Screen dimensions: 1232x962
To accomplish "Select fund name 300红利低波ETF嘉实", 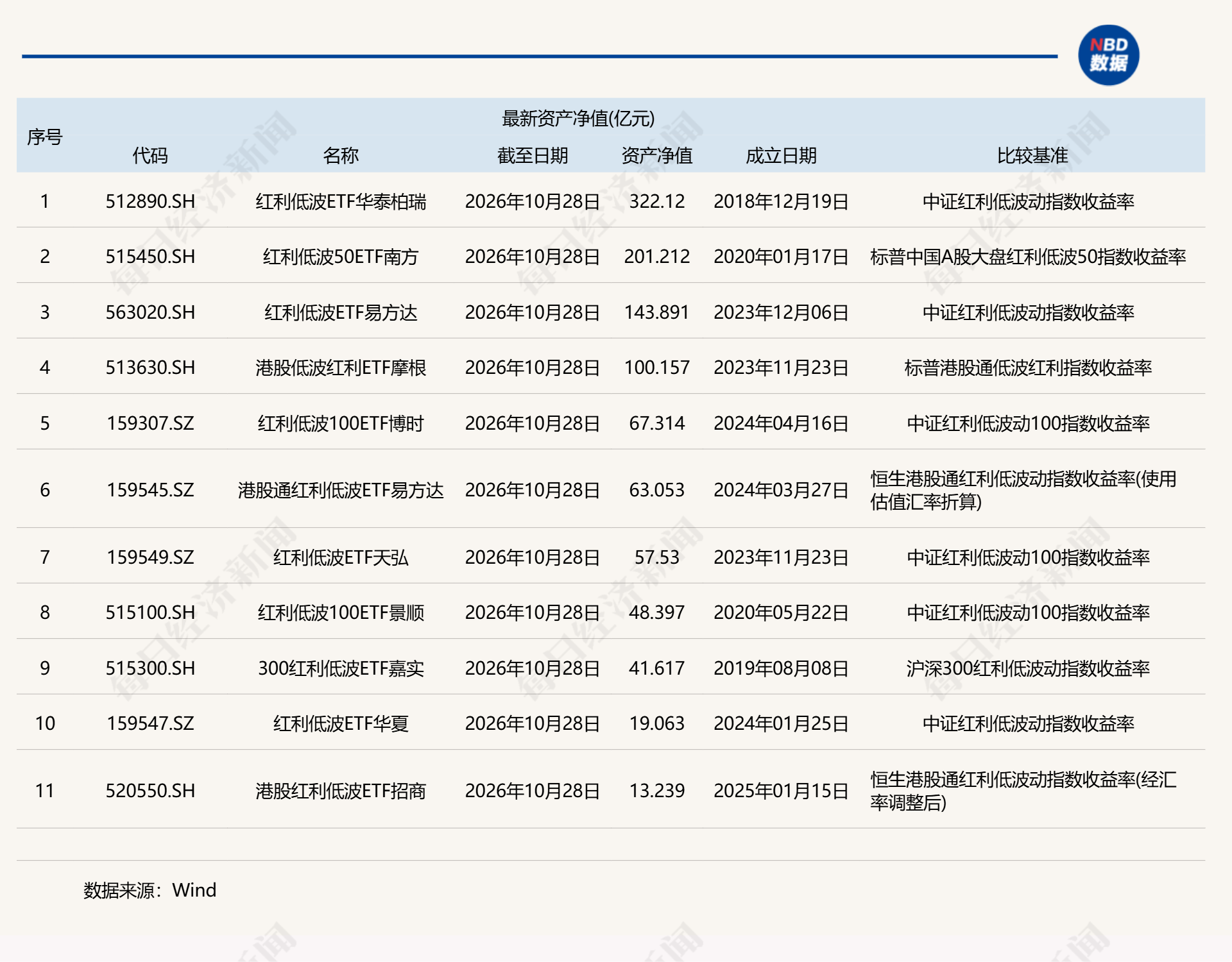I will [x=341, y=668].
